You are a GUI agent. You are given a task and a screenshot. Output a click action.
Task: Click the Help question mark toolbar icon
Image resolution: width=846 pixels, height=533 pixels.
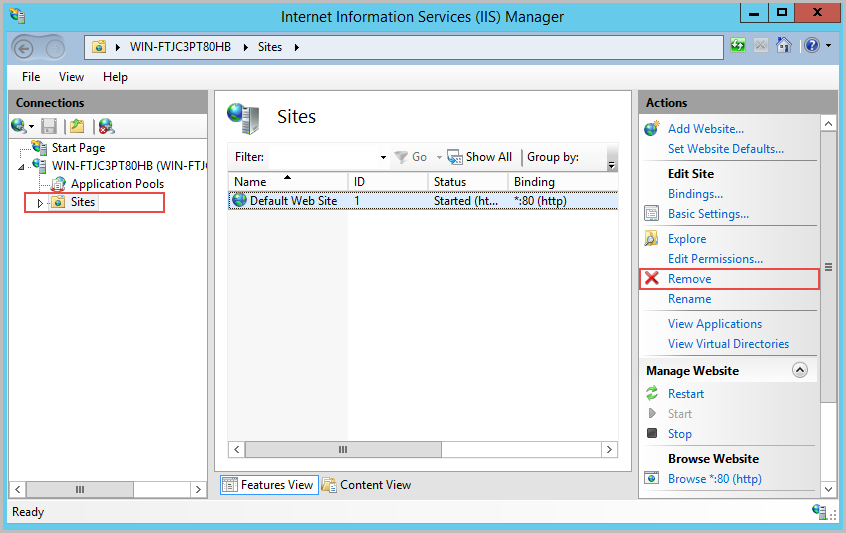coord(811,46)
